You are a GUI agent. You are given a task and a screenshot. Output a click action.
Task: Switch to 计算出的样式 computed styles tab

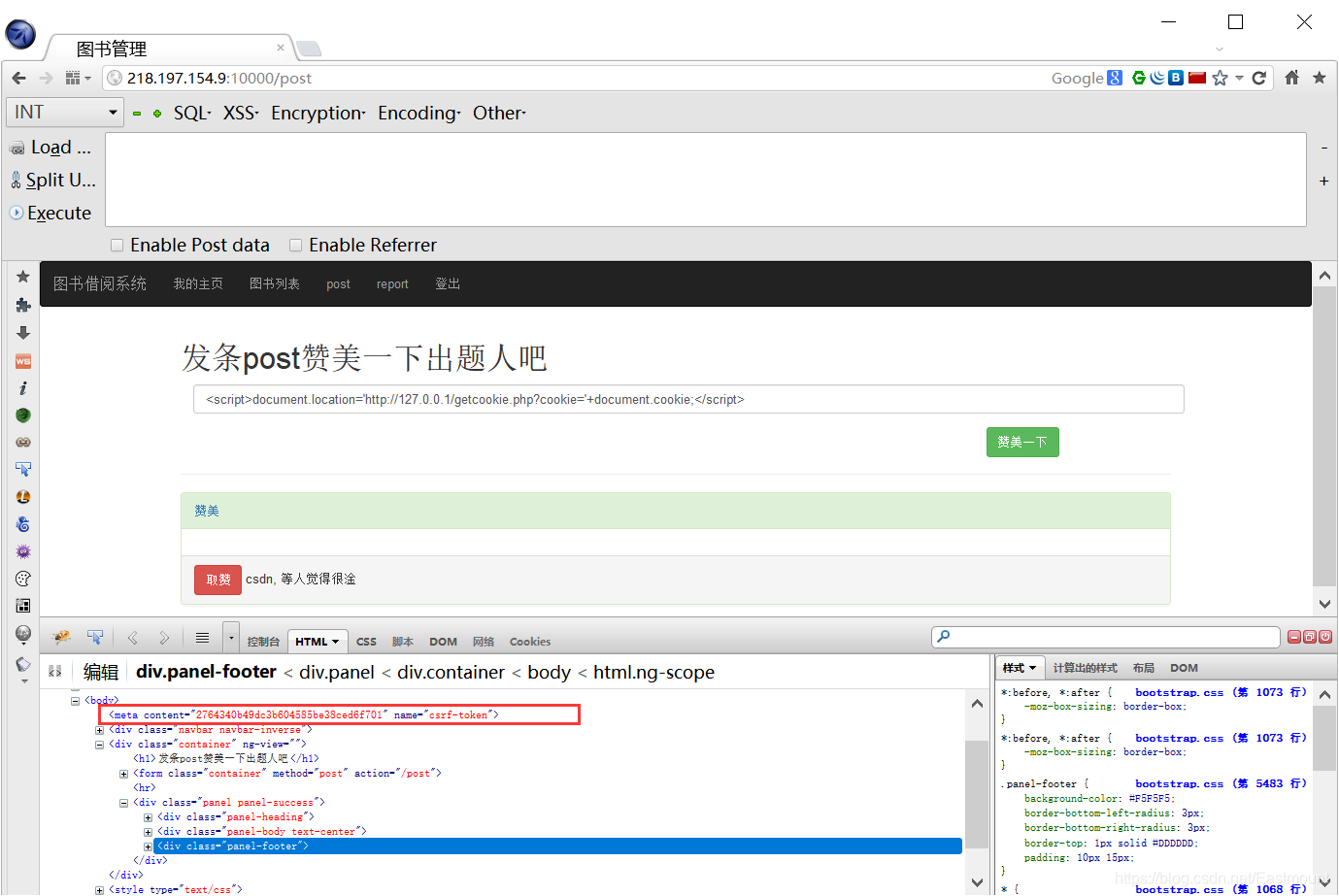tap(1086, 668)
